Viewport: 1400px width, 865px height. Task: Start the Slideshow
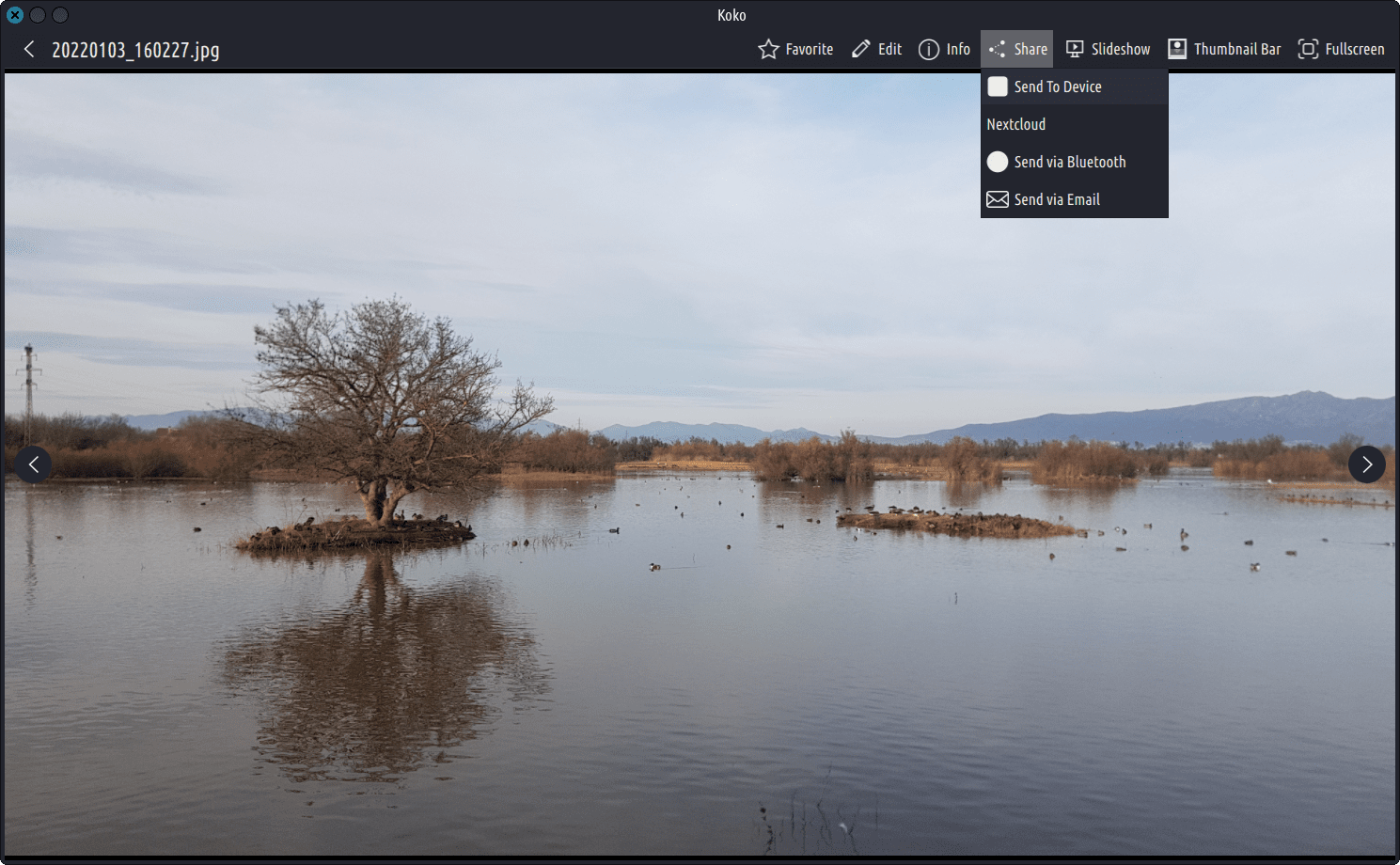coord(1108,49)
